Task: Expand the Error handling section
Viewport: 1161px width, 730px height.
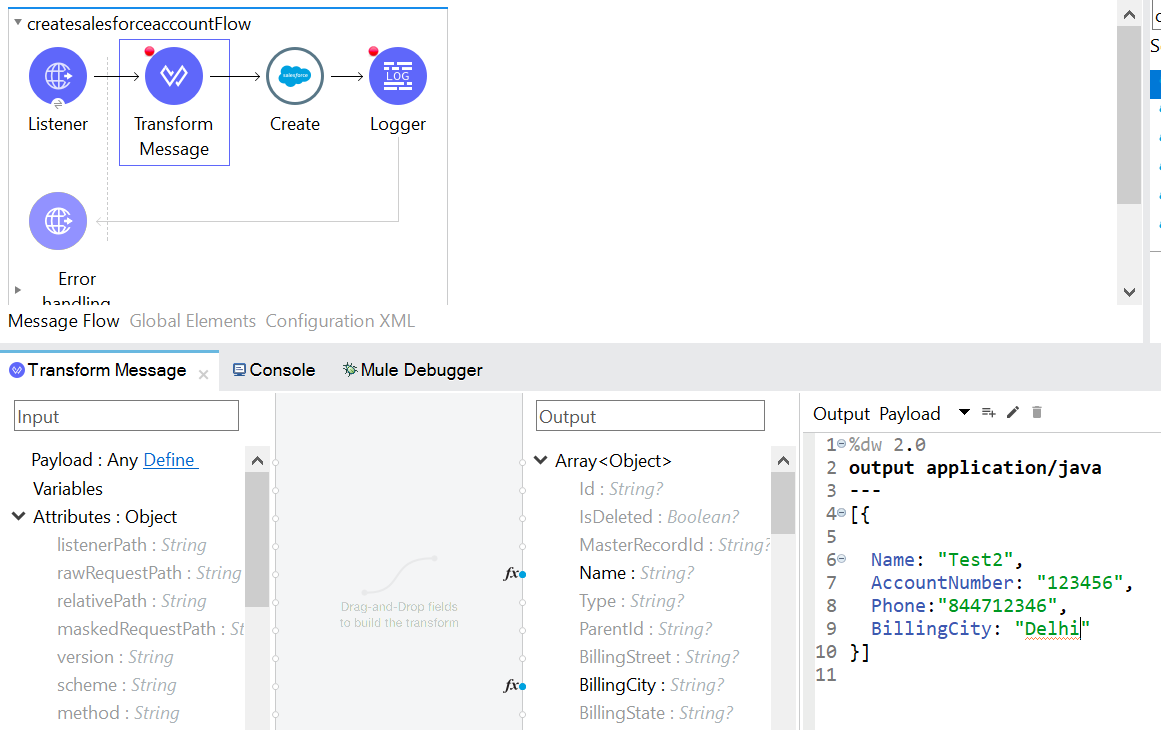Action: (18, 290)
